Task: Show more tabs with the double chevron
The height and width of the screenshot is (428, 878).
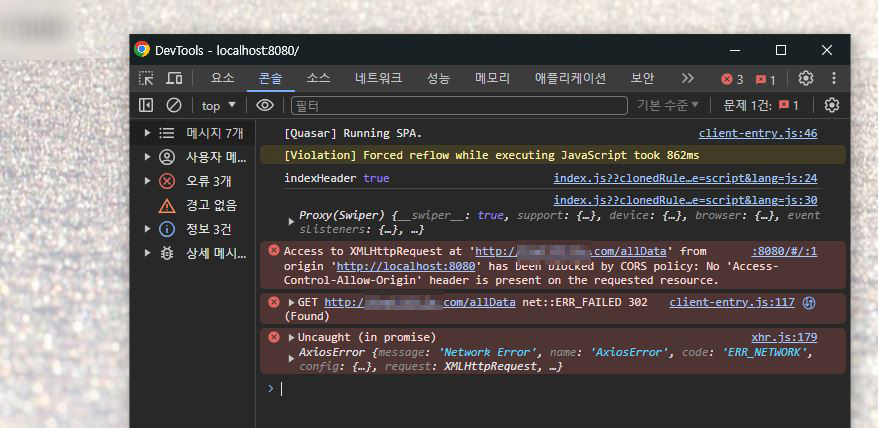Action: coord(688,78)
